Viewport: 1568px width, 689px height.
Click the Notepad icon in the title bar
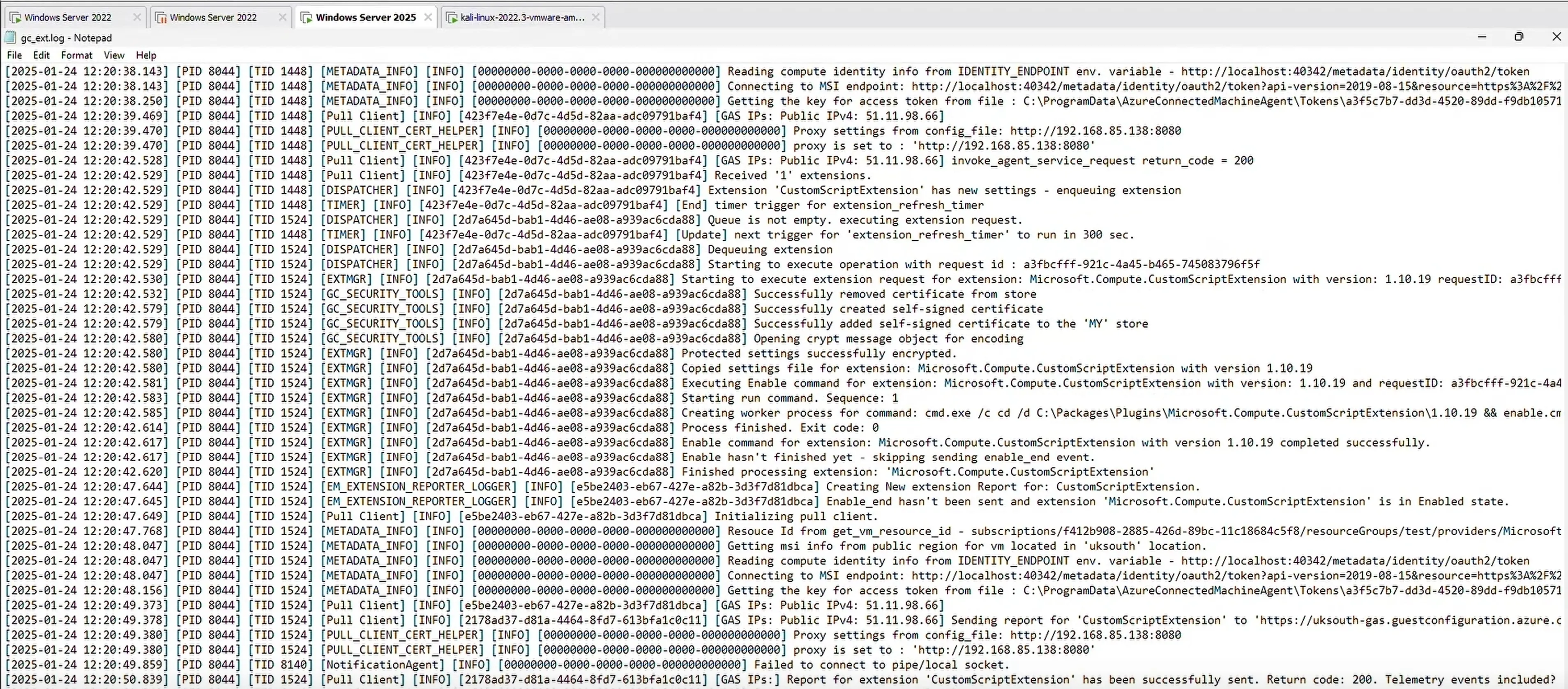pyautogui.click(x=10, y=38)
